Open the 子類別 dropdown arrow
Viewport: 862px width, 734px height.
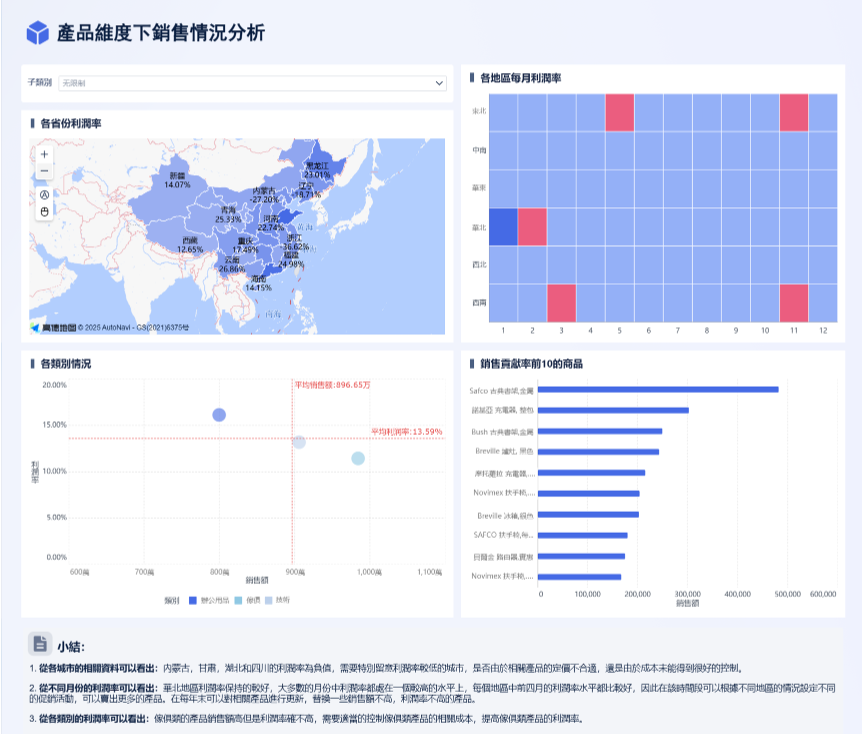[439, 83]
